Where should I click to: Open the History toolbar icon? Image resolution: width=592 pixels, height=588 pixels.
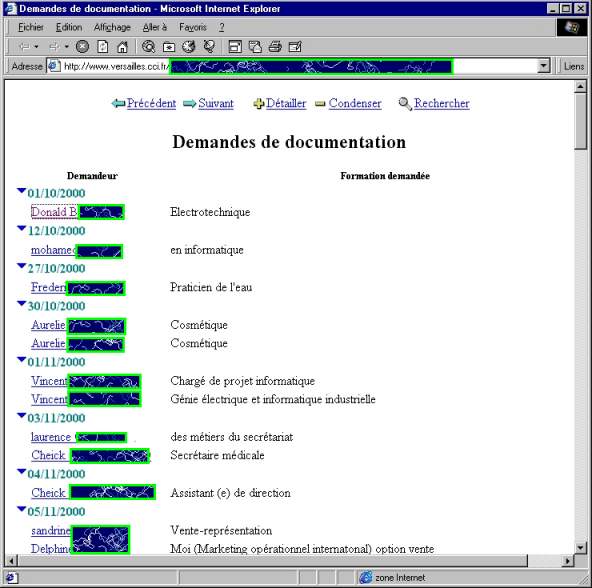[189, 47]
